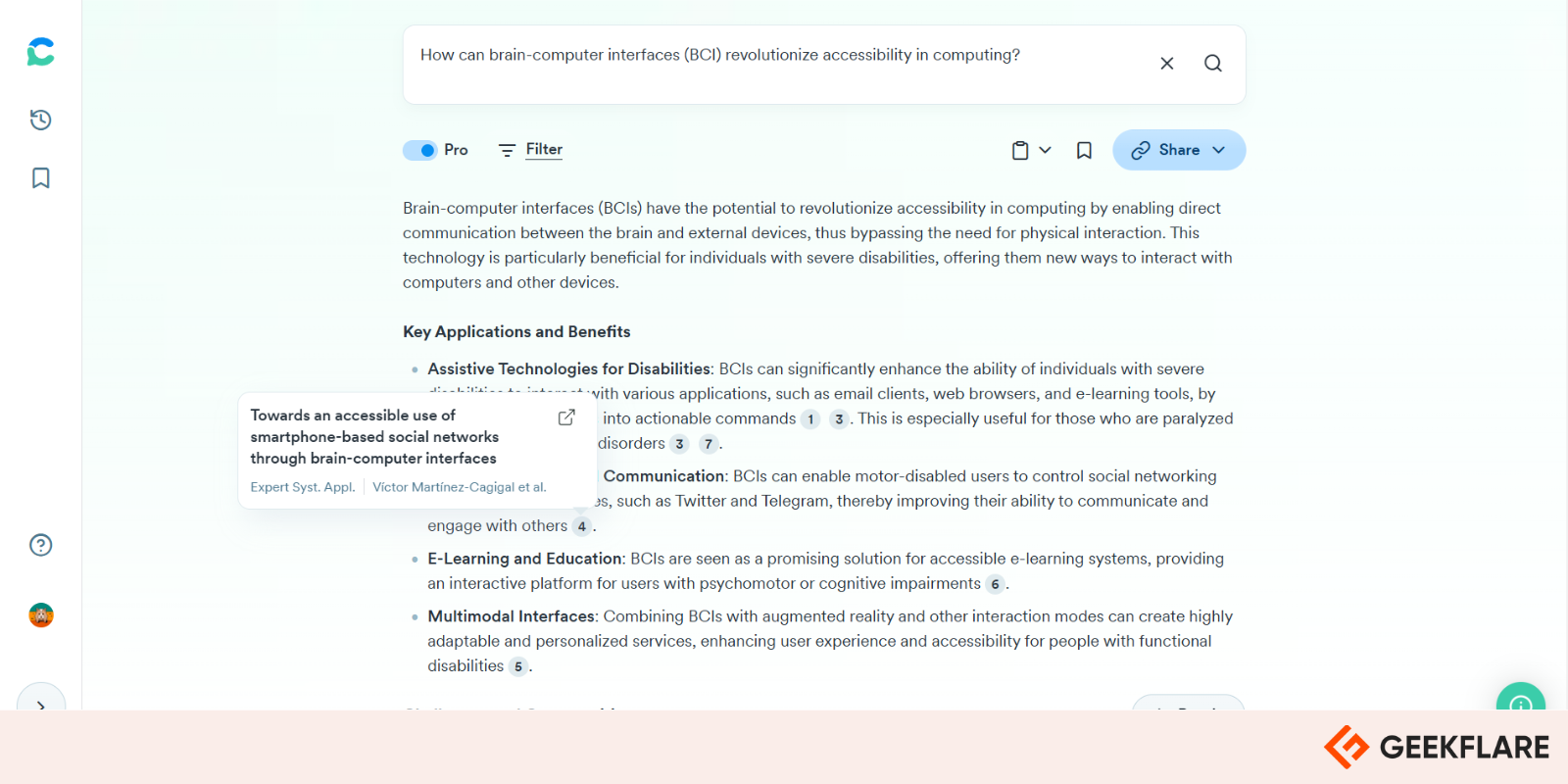Start the search with the magnifier icon
The width and height of the screenshot is (1568, 784).
pyautogui.click(x=1213, y=63)
